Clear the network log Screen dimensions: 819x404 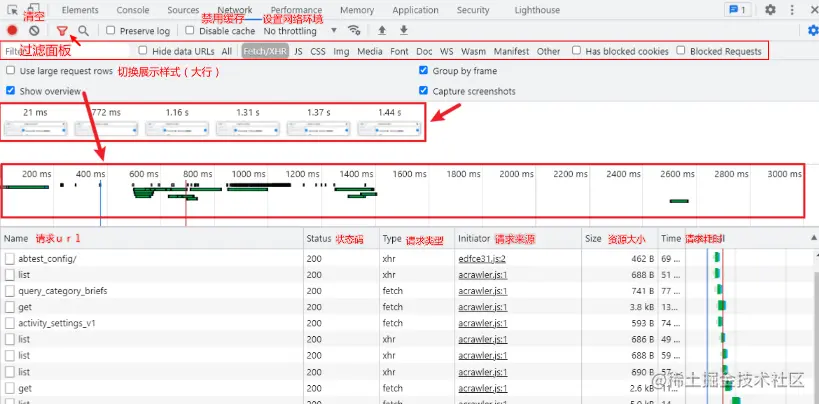(x=34, y=30)
